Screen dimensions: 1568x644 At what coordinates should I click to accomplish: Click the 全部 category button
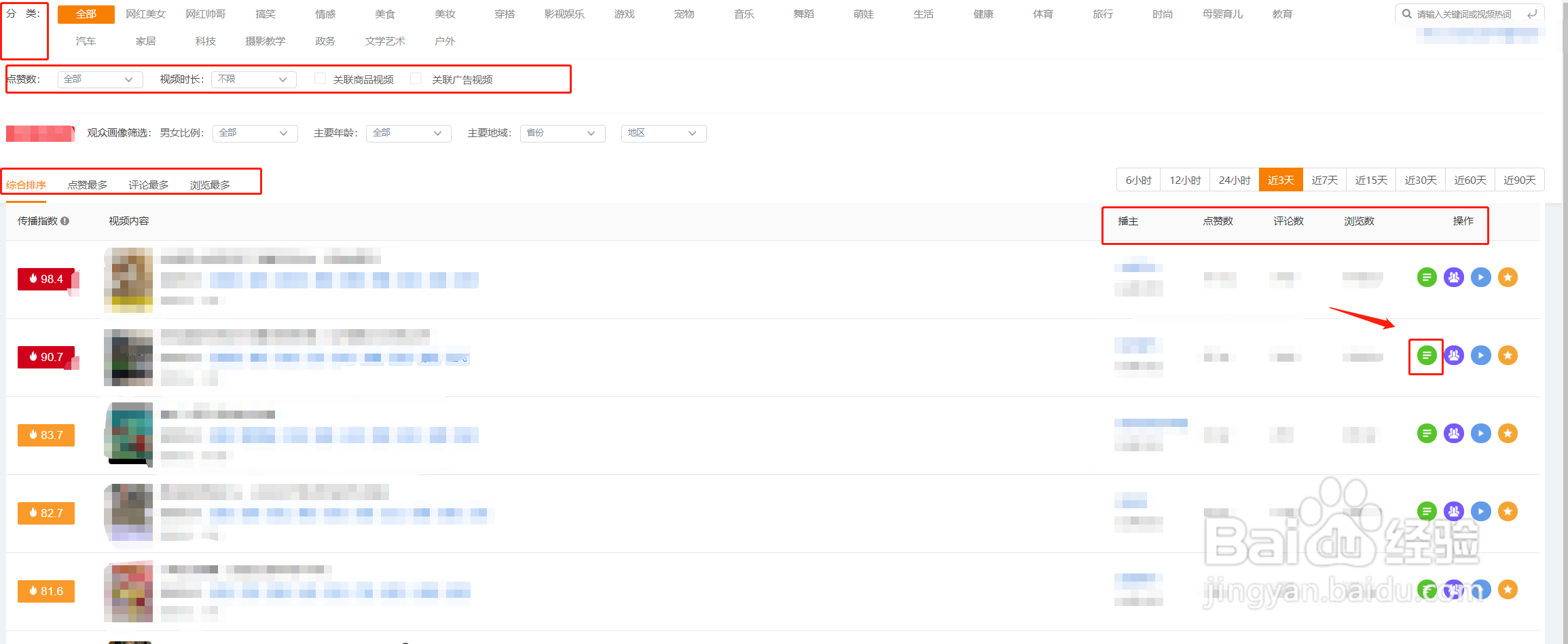pos(86,14)
